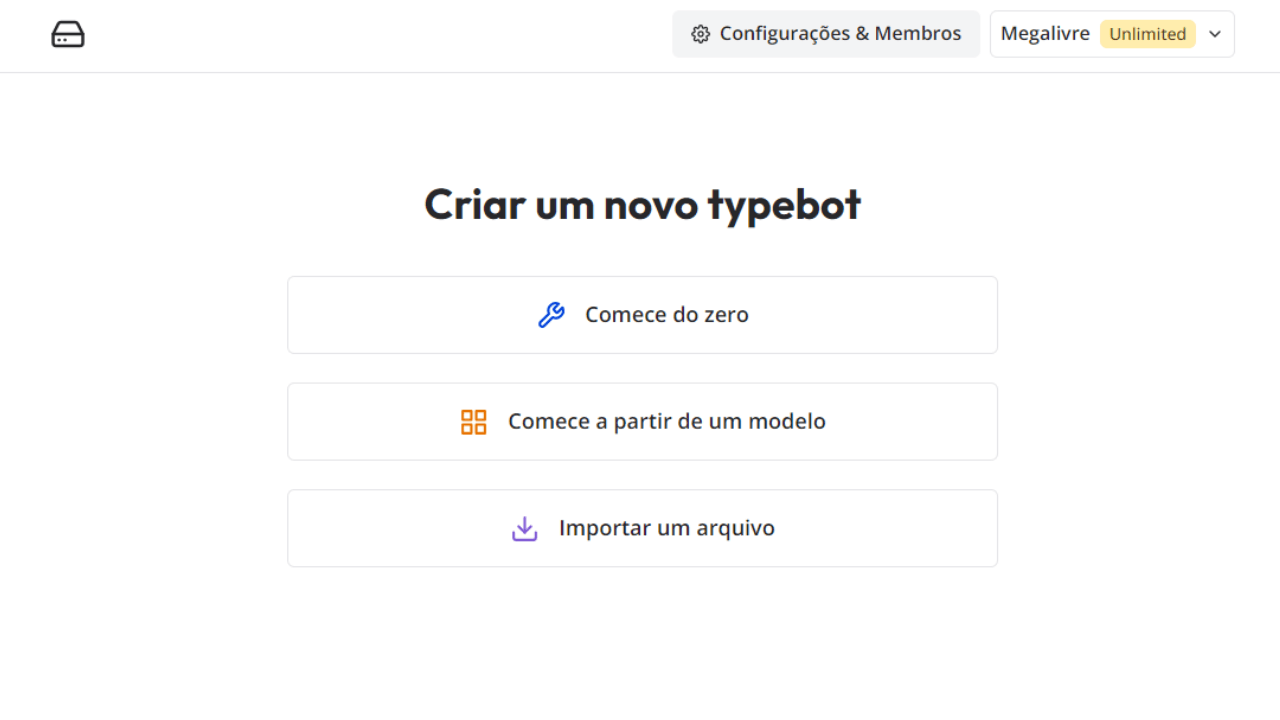Screen dimensions: 1280x720
Task: Open Configurações & Membros settings
Action: 826,34
